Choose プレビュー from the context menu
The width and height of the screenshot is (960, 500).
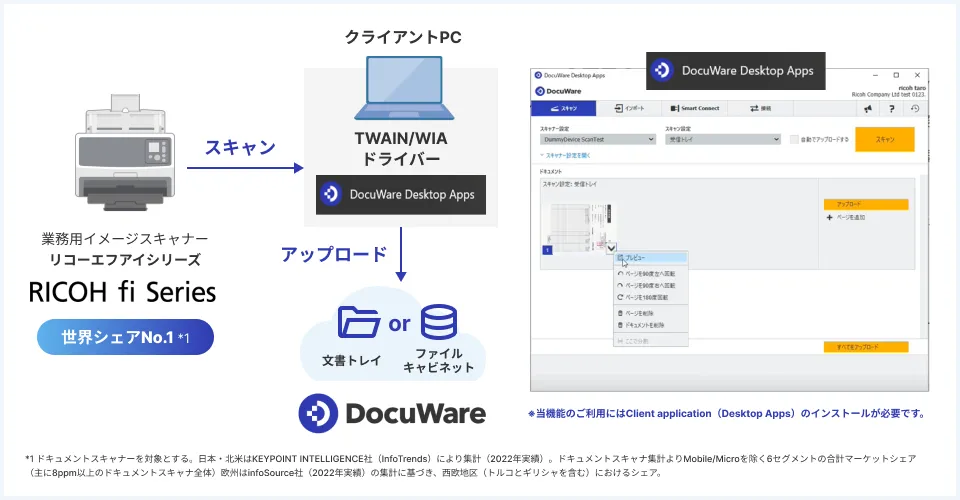[x=651, y=258]
